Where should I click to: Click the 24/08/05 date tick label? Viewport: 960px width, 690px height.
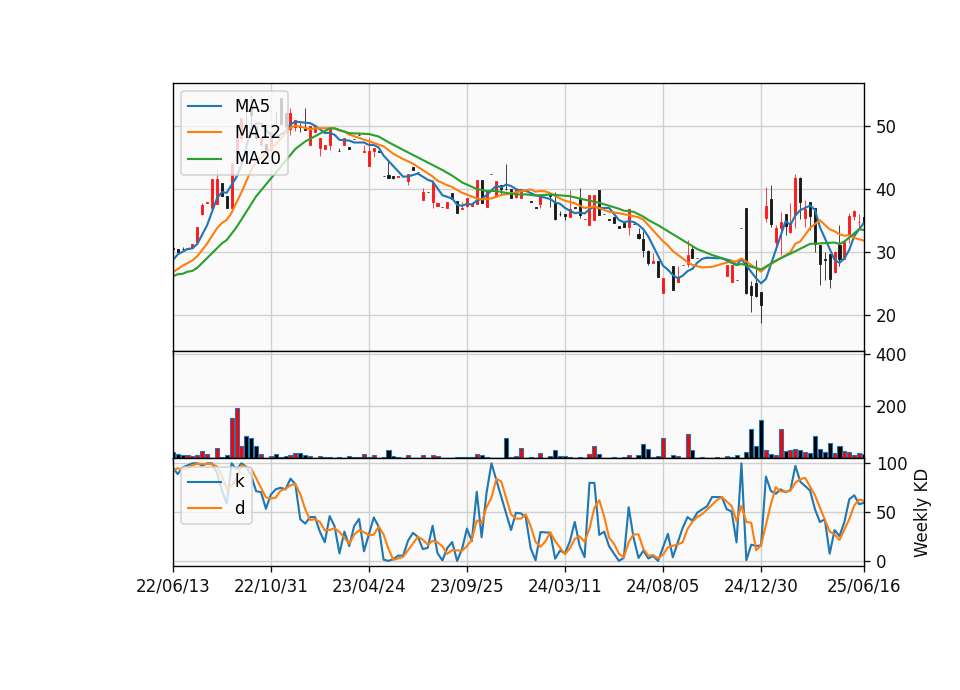pyautogui.click(x=662, y=586)
